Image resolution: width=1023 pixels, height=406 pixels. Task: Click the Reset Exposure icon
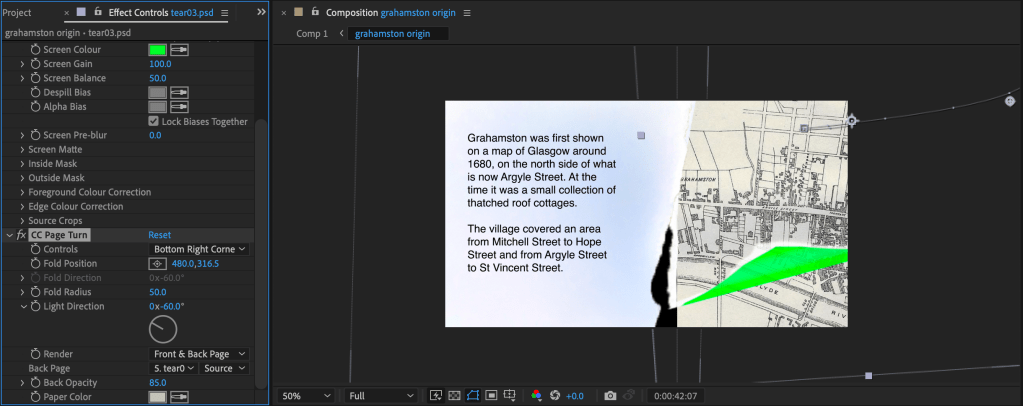(x=554, y=396)
